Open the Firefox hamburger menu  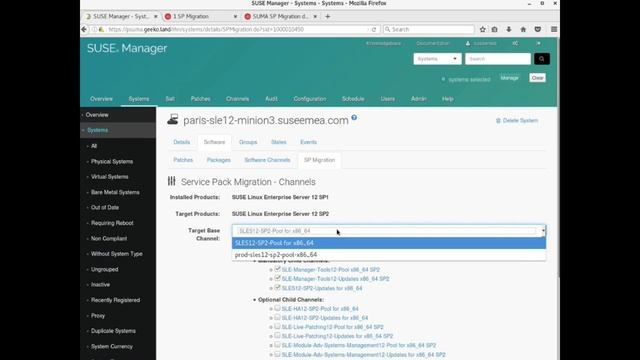coord(554,29)
